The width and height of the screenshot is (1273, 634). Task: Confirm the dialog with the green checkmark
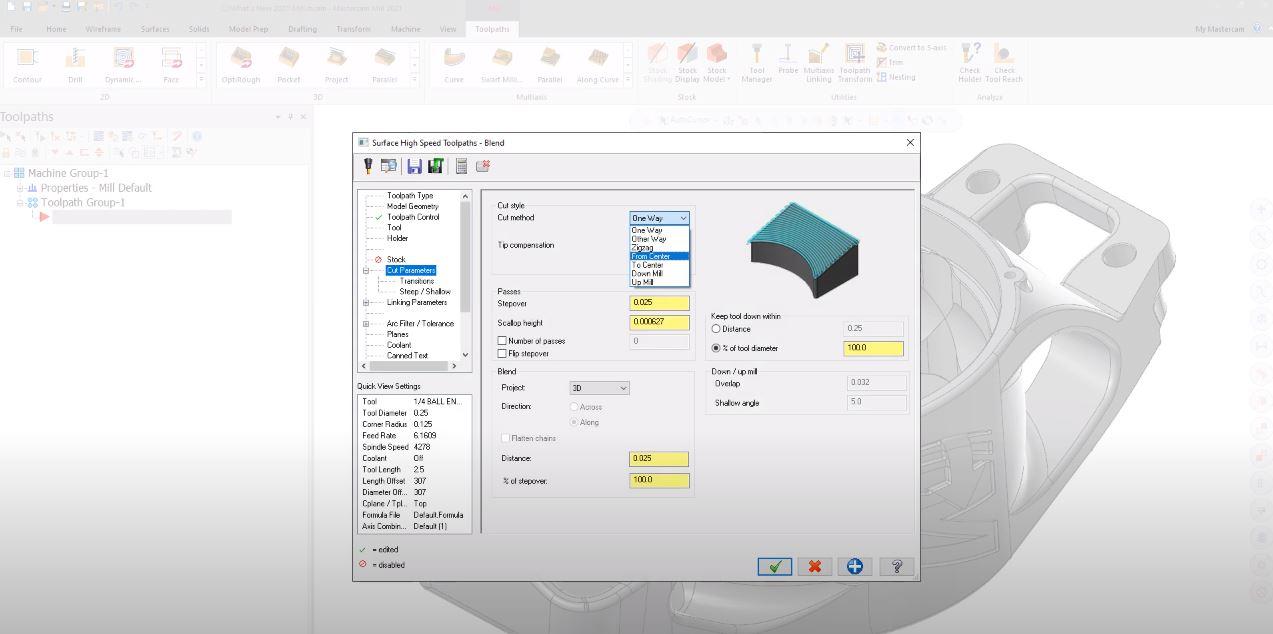(x=774, y=566)
